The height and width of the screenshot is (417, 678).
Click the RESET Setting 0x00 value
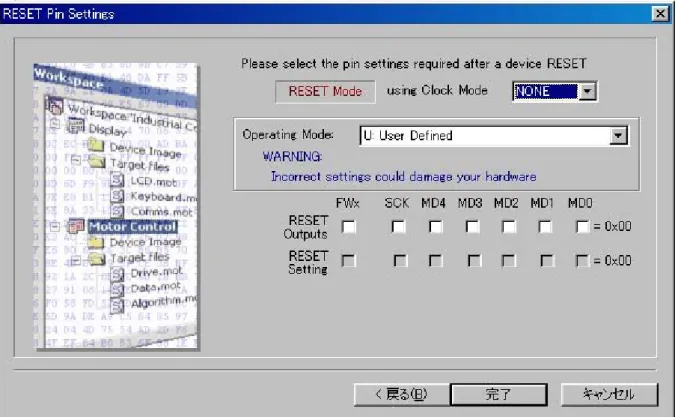coord(612,260)
